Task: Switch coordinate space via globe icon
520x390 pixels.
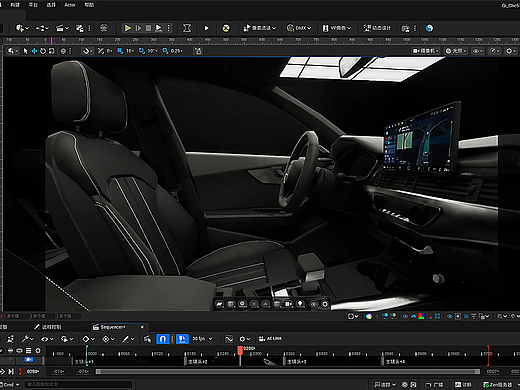Action: click(x=63, y=51)
